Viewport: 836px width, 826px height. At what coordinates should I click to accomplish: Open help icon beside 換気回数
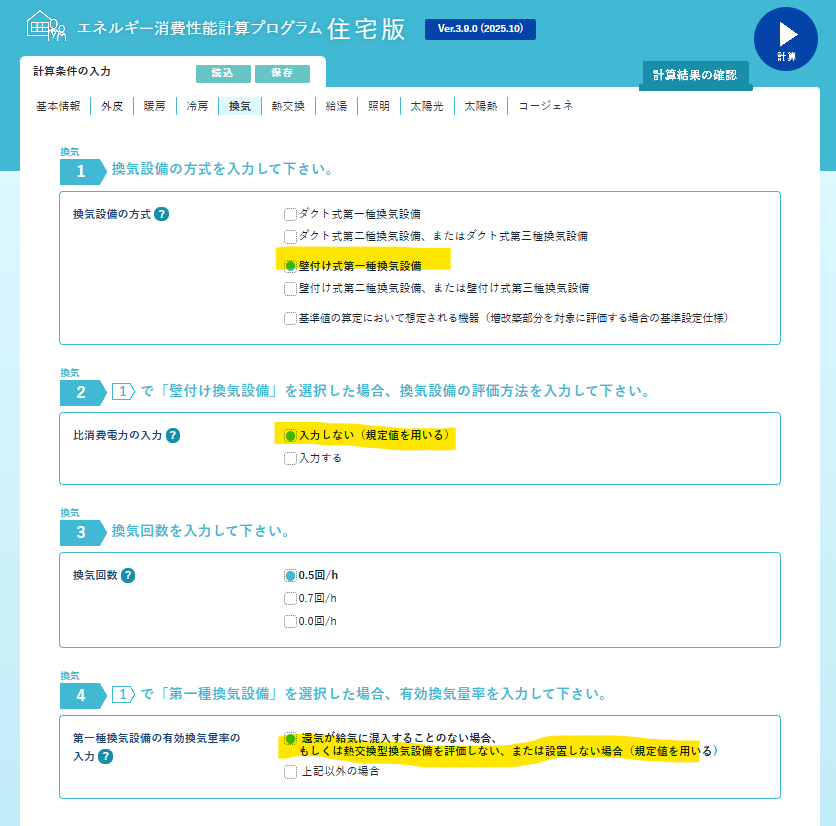pyautogui.click(x=128, y=575)
